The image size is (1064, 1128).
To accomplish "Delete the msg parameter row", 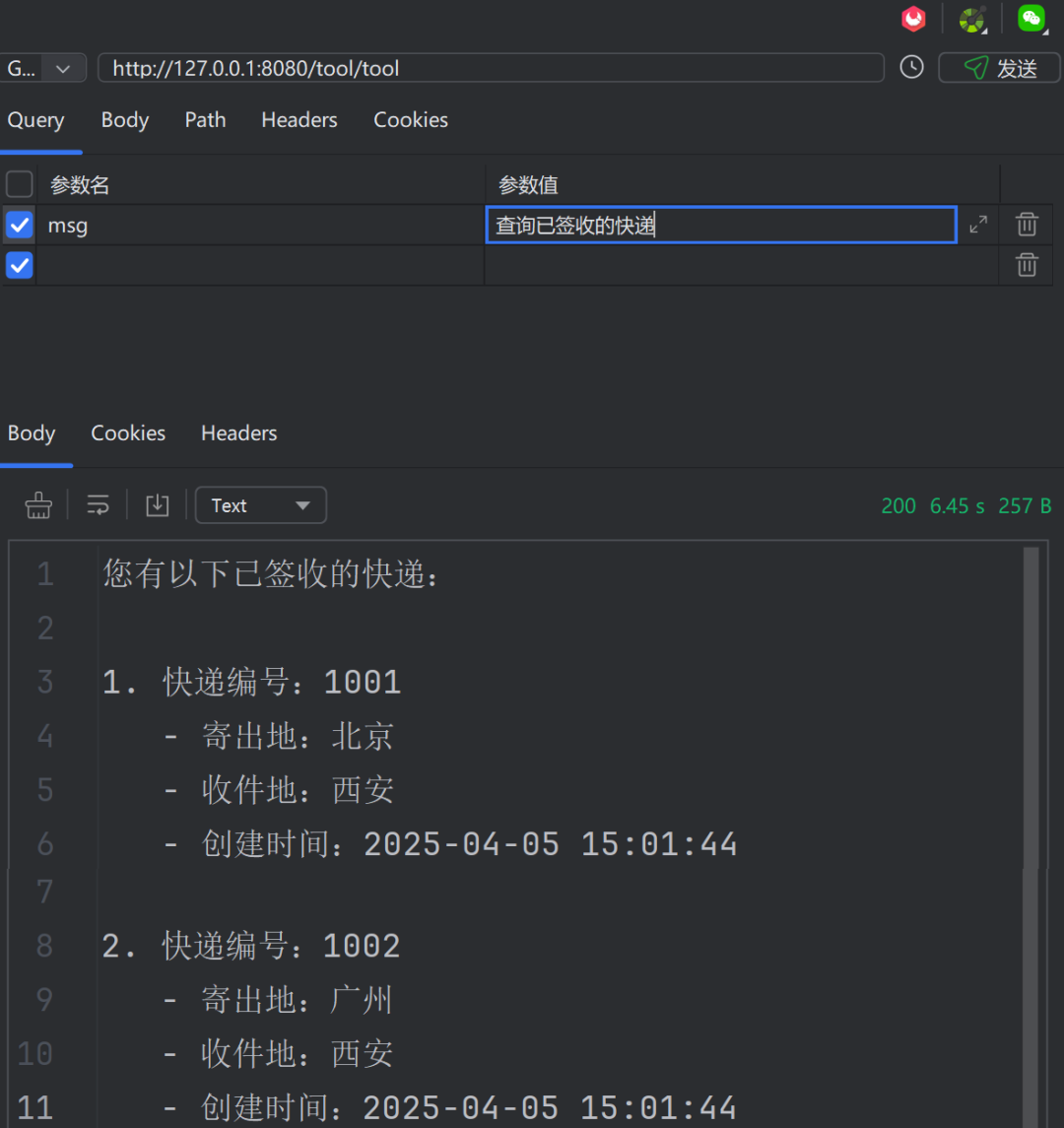I will tap(1027, 225).
